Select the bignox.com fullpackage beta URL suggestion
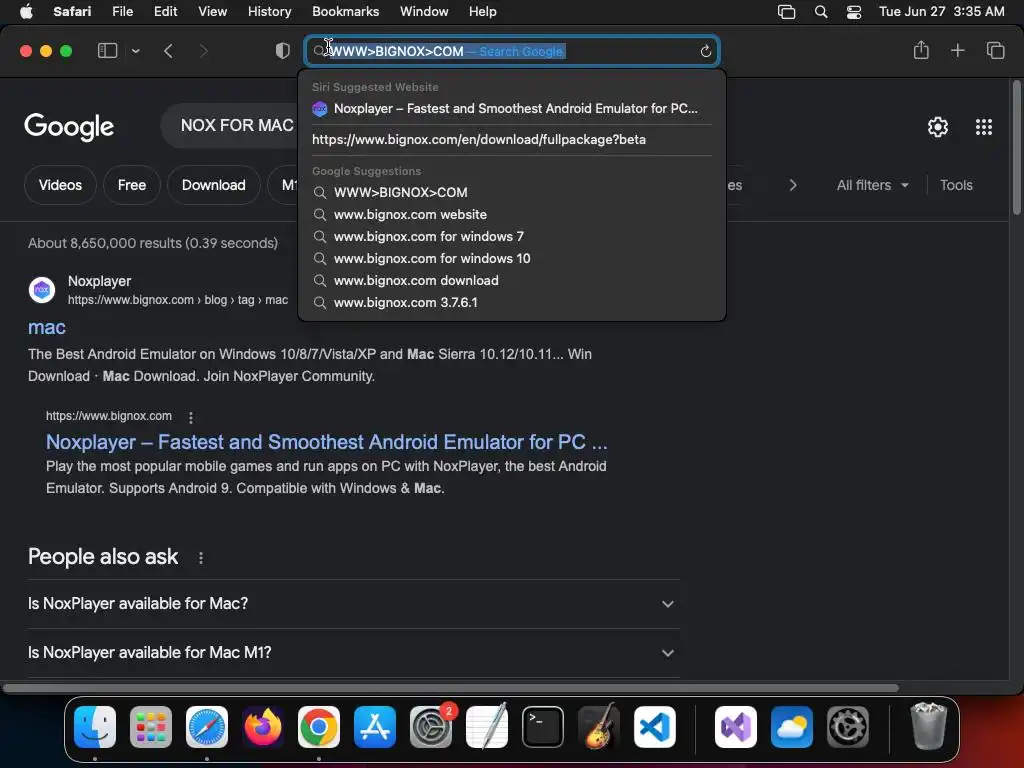Image resolution: width=1024 pixels, height=768 pixels. (512, 139)
